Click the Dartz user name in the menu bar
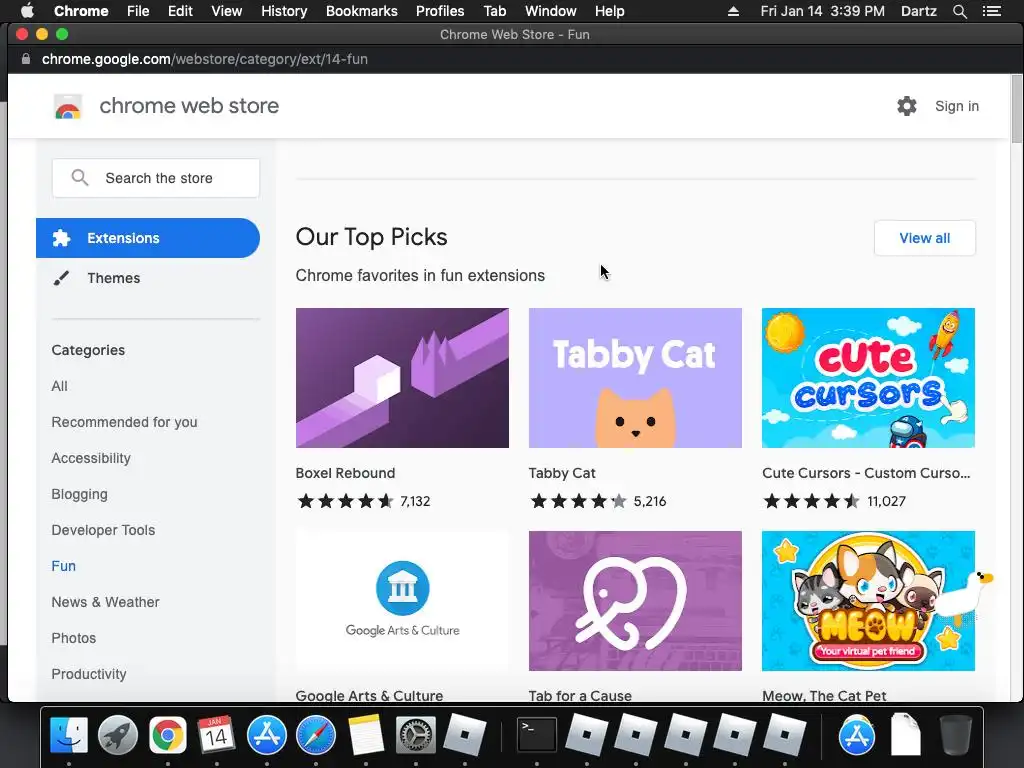Image resolution: width=1024 pixels, height=768 pixels. [919, 11]
